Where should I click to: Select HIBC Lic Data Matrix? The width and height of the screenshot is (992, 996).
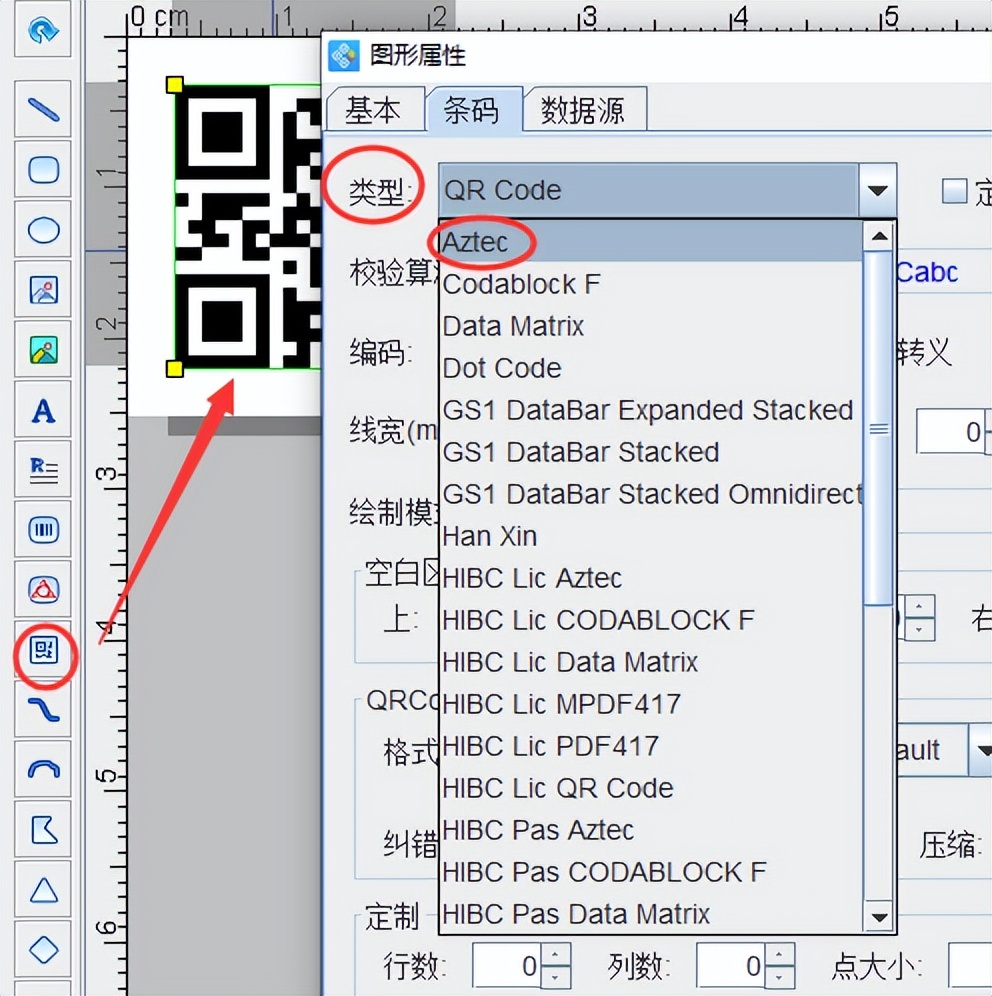[652, 661]
